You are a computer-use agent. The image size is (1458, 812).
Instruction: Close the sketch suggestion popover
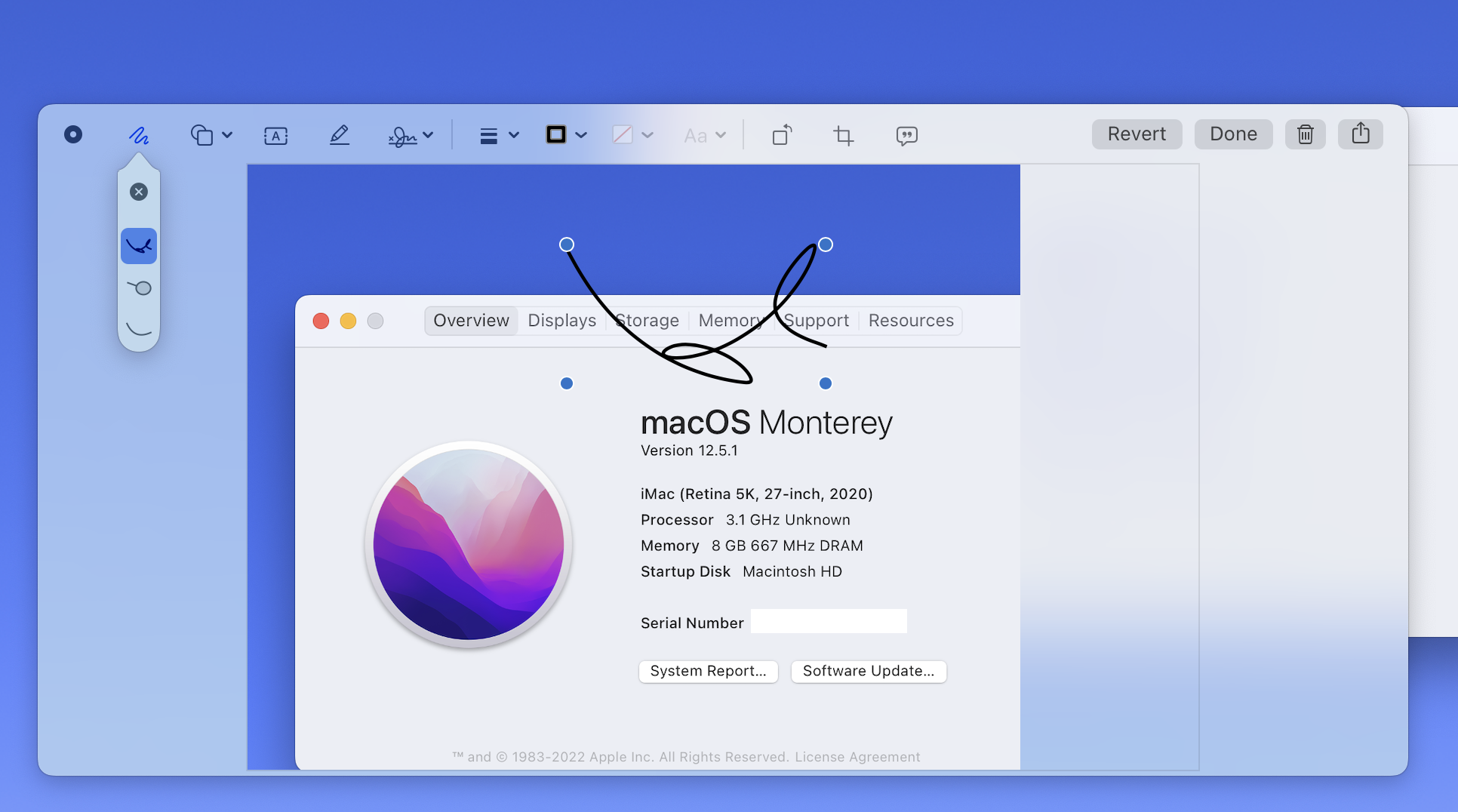[x=139, y=192]
